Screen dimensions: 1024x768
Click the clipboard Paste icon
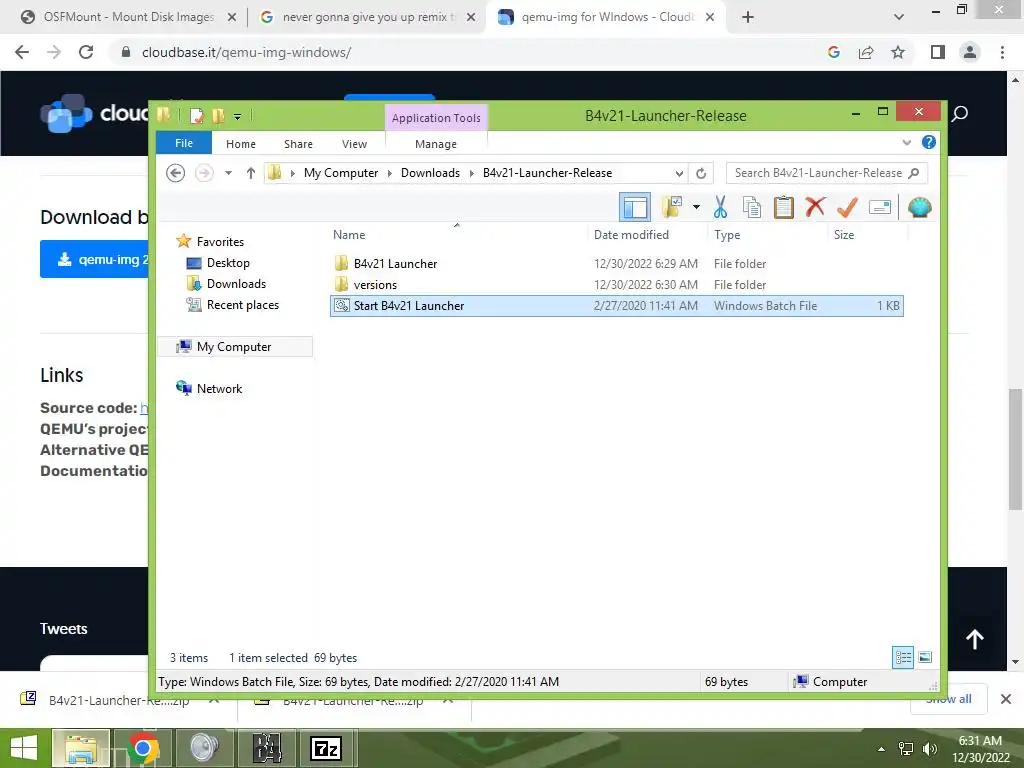[x=784, y=207]
